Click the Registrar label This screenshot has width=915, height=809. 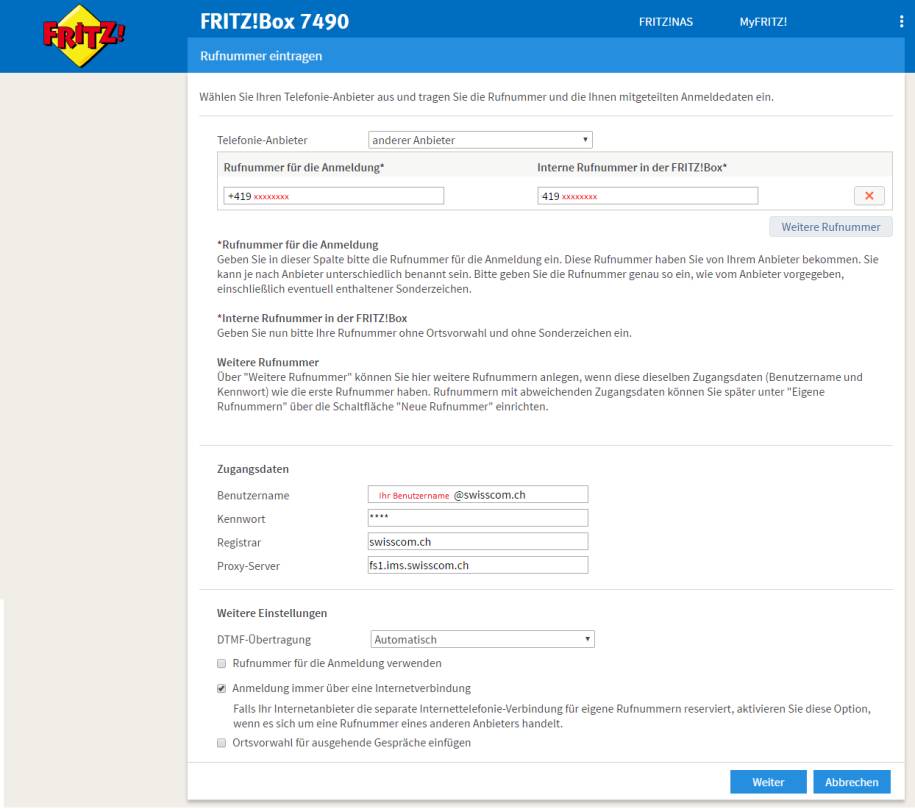point(239,543)
